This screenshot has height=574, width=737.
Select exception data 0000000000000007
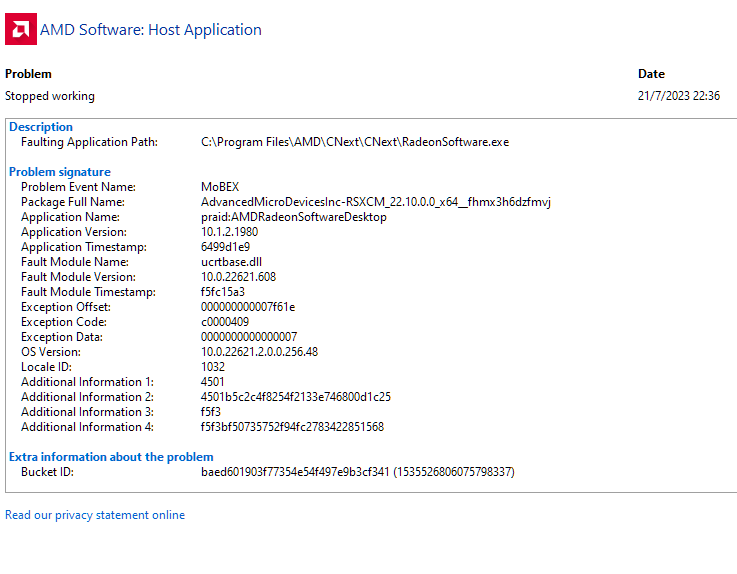click(x=249, y=337)
